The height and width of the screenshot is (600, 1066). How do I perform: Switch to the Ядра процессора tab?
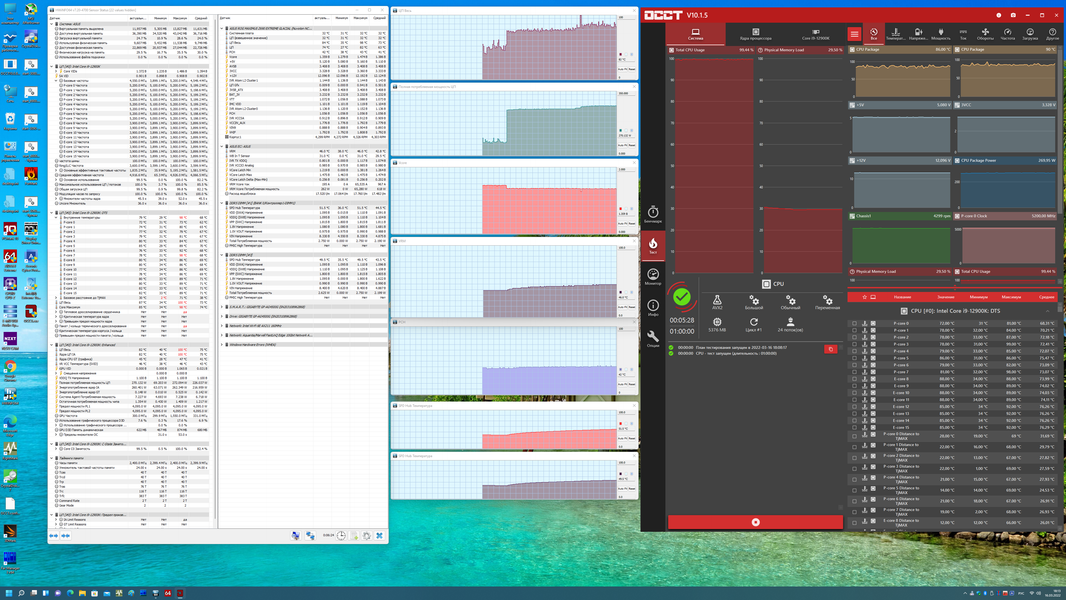[x=755, y=34]
